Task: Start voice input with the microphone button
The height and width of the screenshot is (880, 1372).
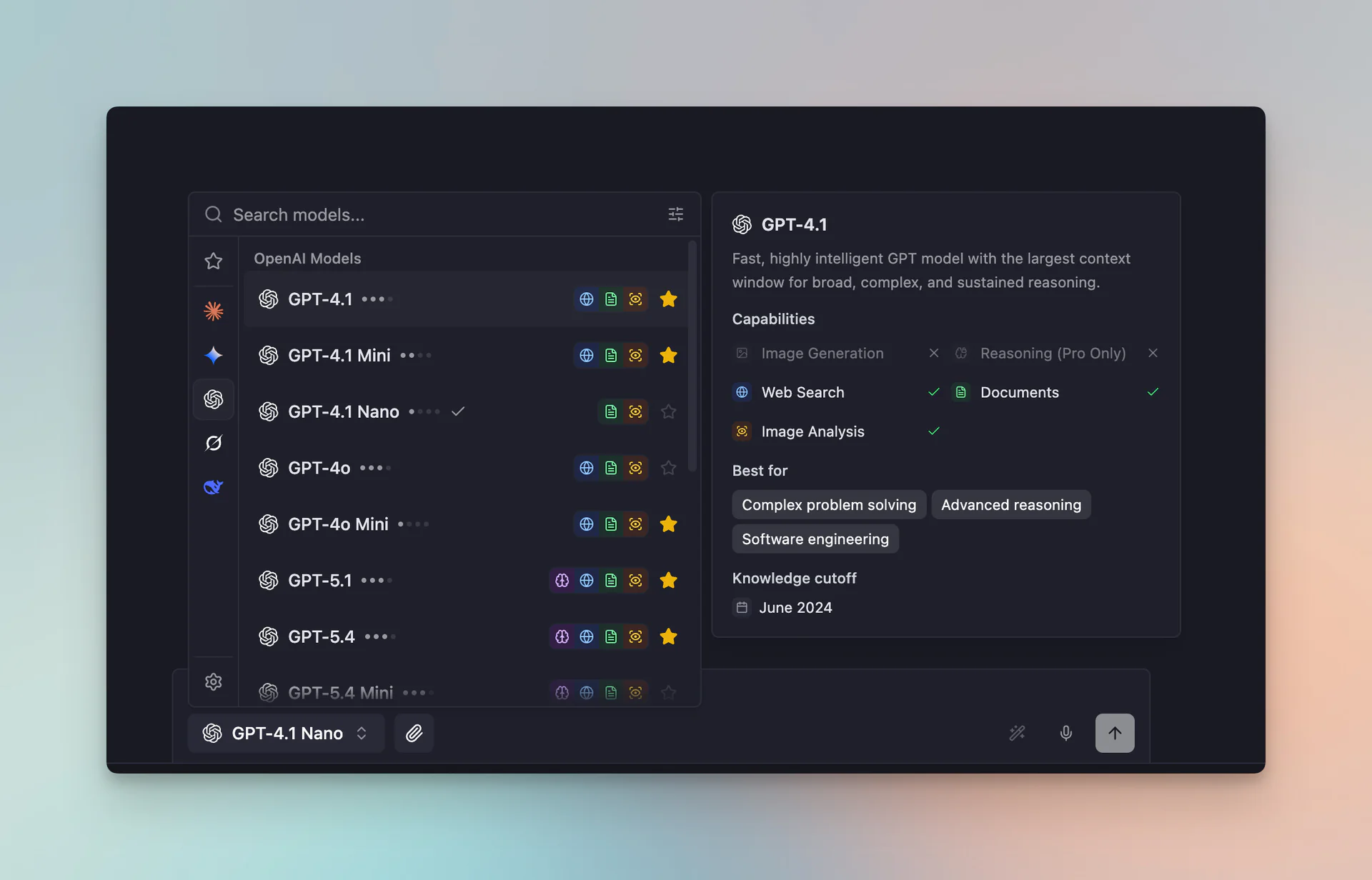Action: [x=1065, y=733]
